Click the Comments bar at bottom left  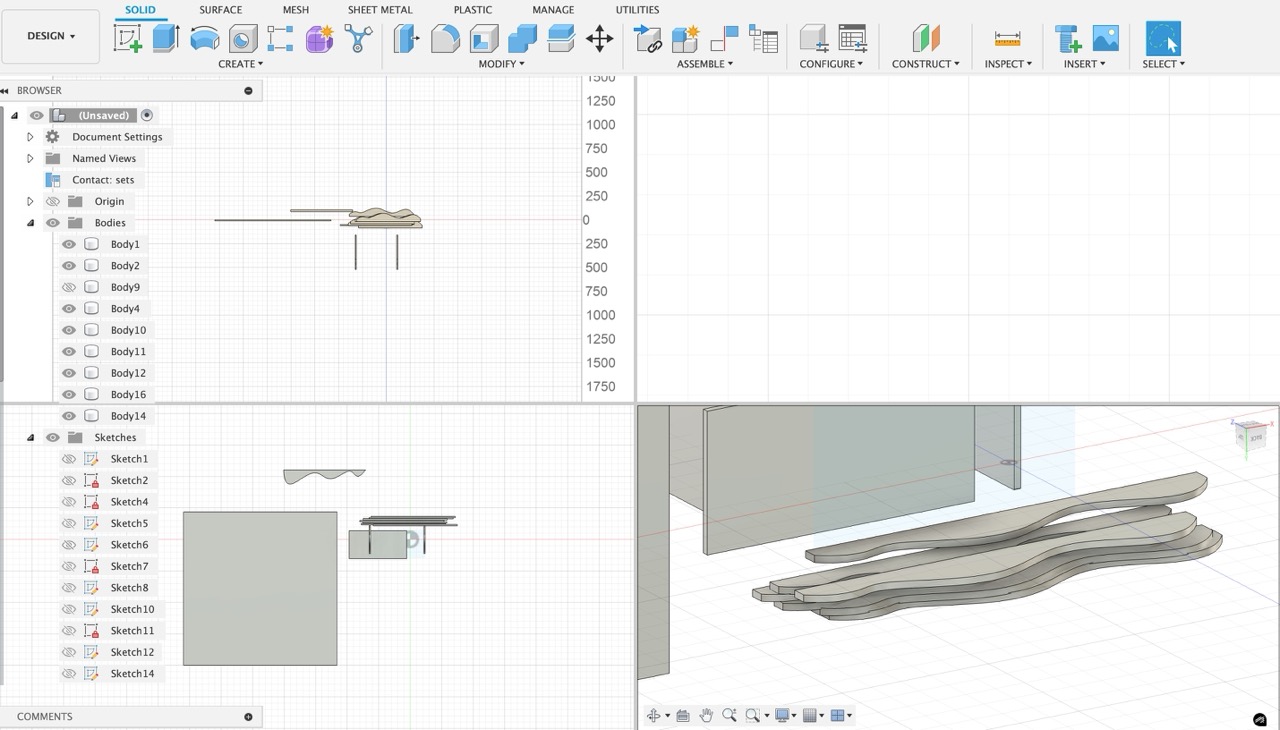point(44,716)
